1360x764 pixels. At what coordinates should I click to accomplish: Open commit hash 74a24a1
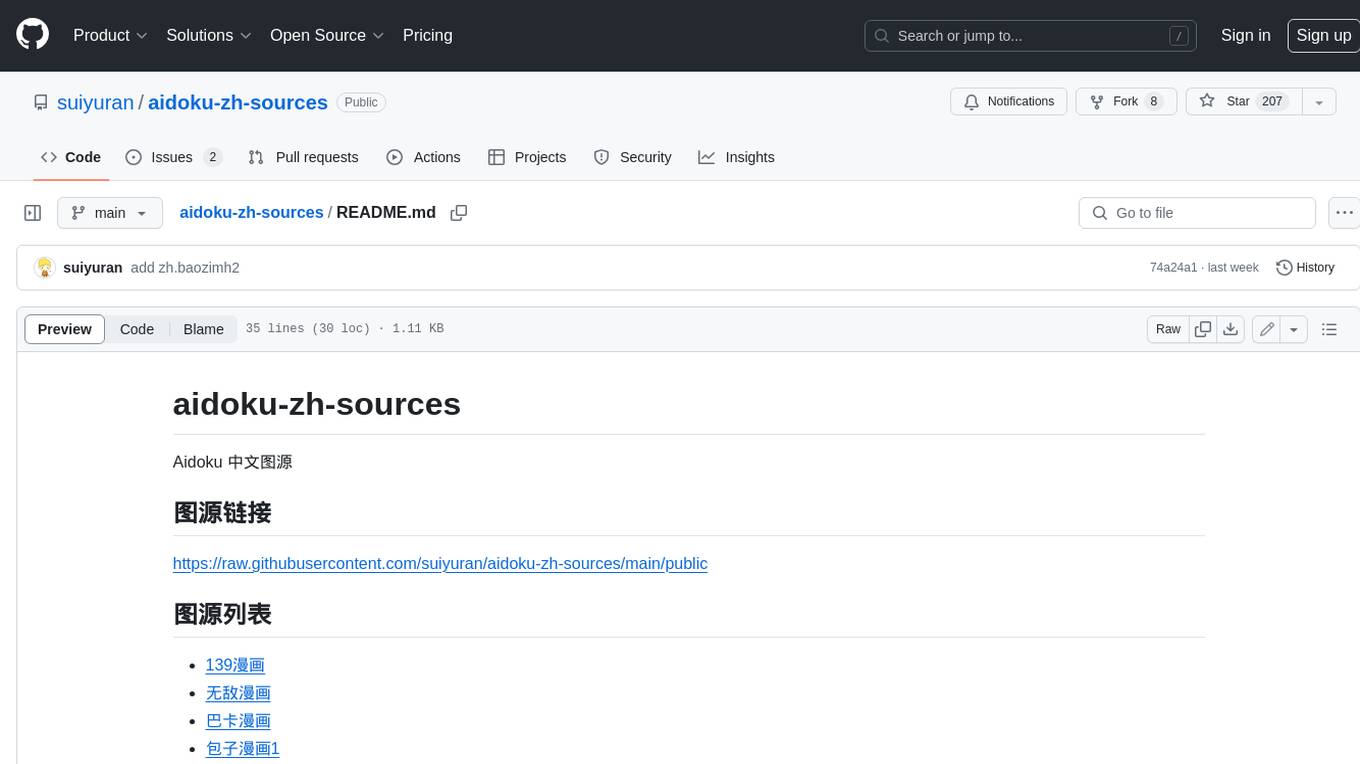pos(1173,268)
